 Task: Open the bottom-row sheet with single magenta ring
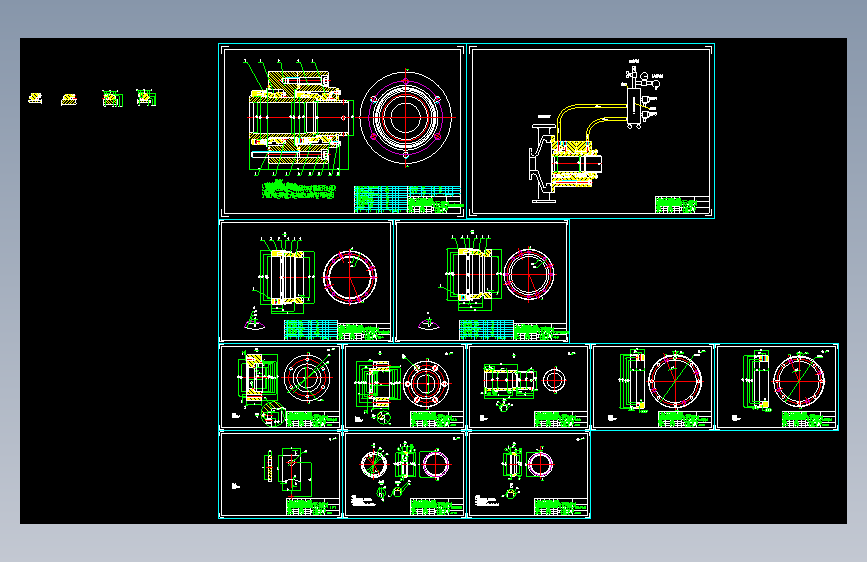click(528, 475)
